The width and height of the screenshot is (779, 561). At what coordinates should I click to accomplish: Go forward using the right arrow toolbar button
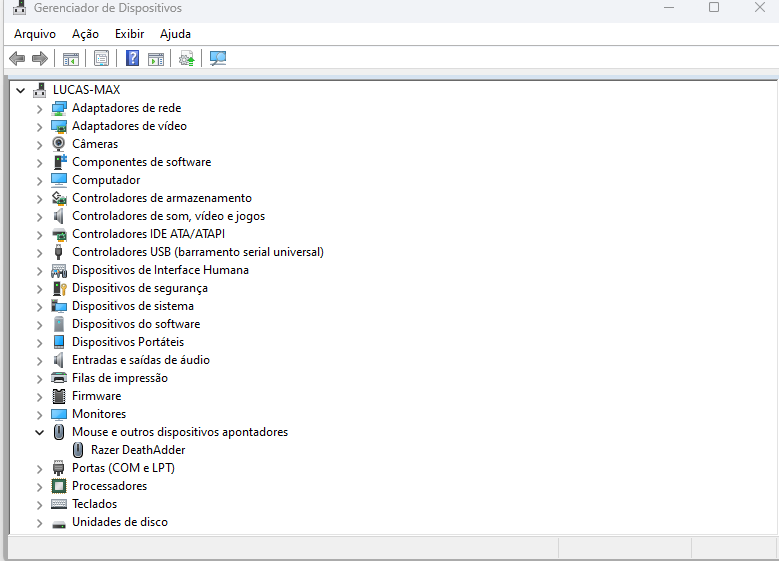coord(40,59)
